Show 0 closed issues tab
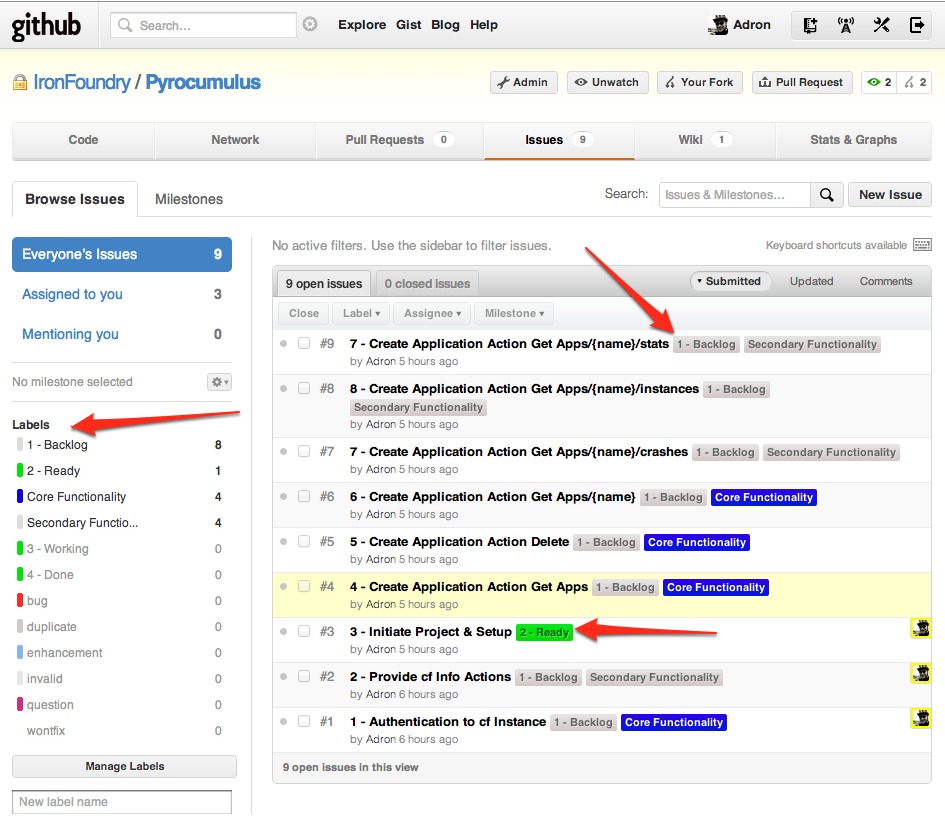 pos(427,283)
